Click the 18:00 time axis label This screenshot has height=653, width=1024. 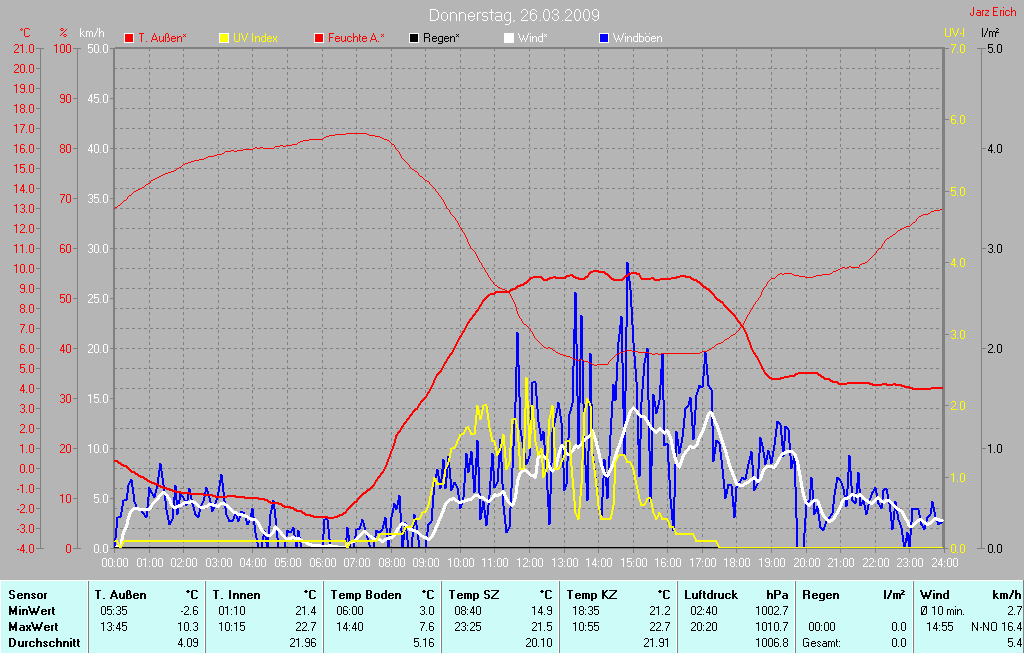[737, 562]
